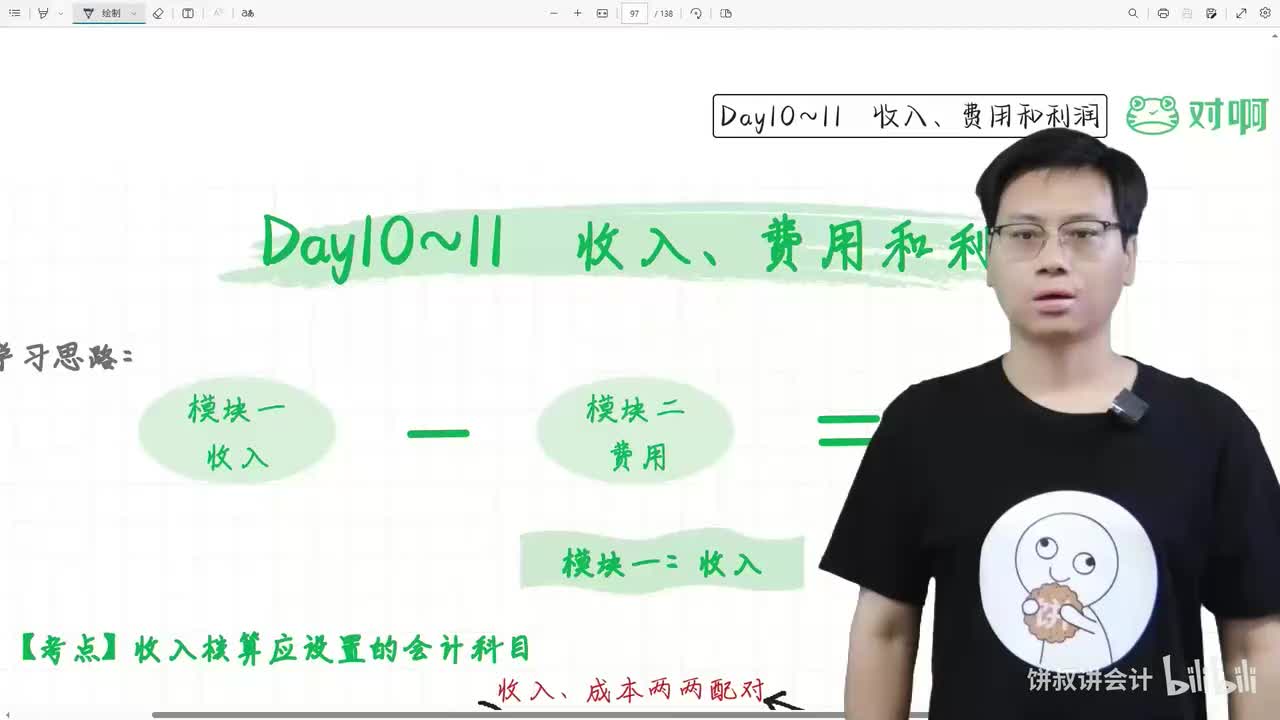Image resolution: width=1280 pixels, height=720 pixels.
Task: Click the 【考点】收入核算应设置的会计科目 line
Action: coord(275,649)
